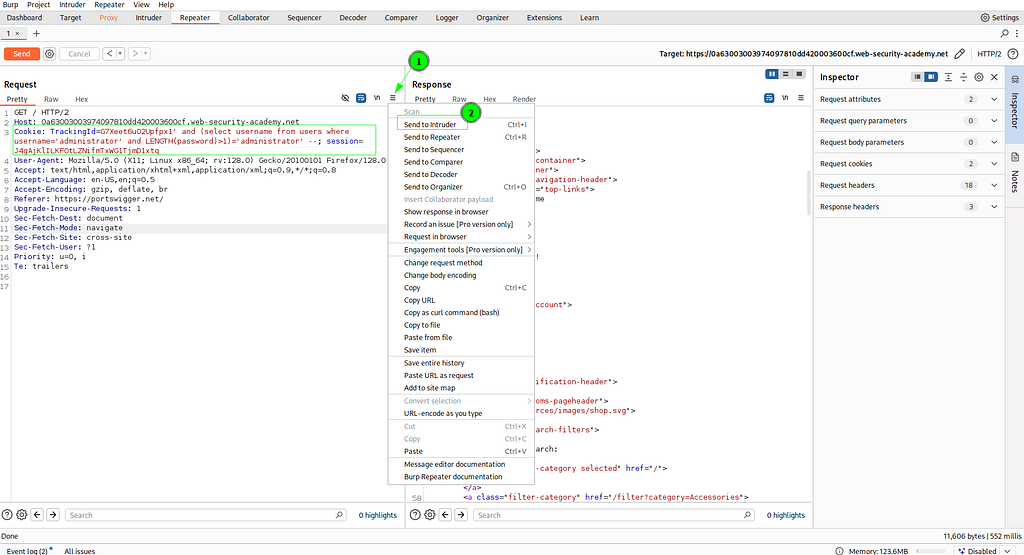The height and width of the screenshot is (555, 1024).
Task: Open Request search settings gear
Action: coord(22,515)
